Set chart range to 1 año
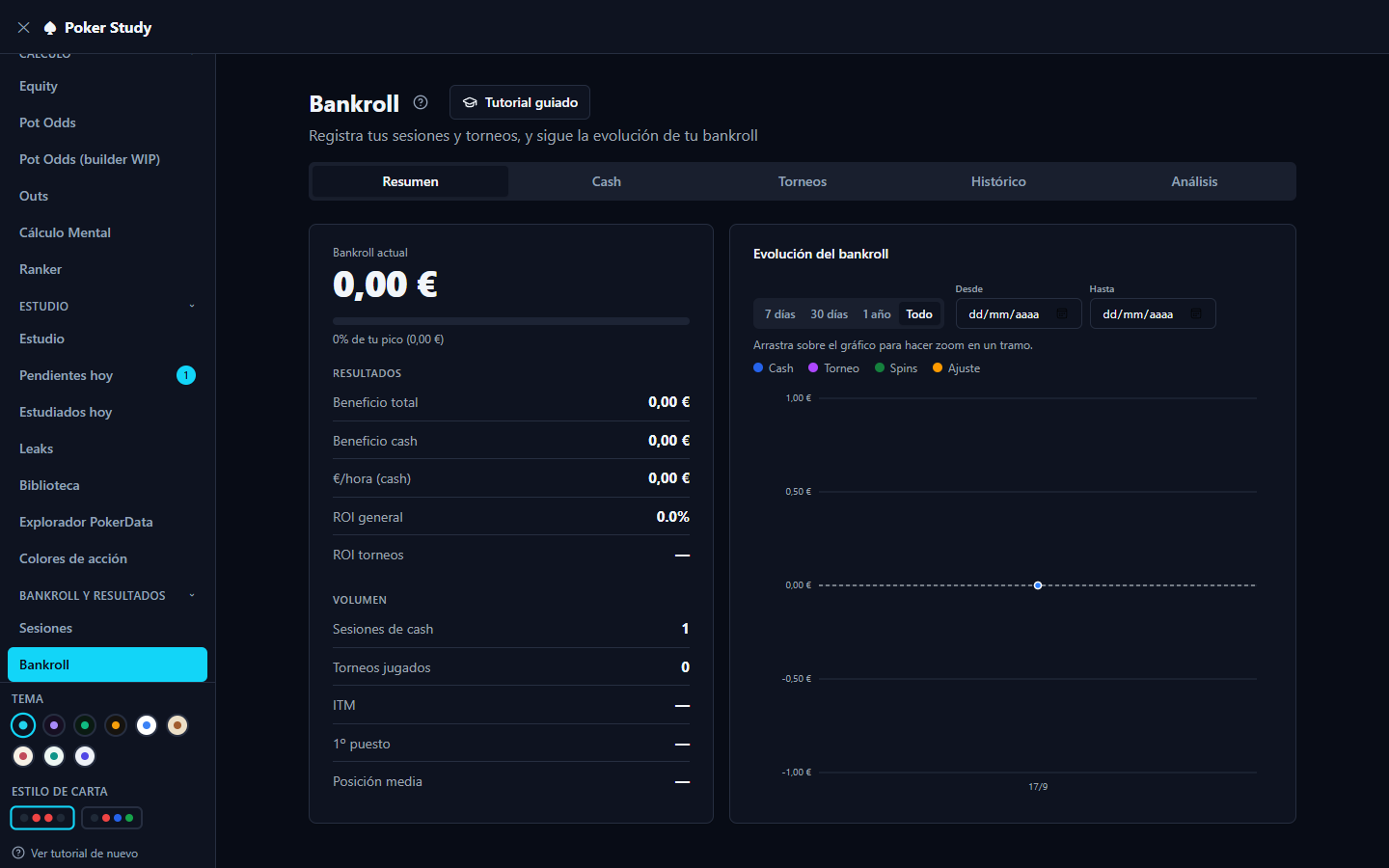Image resolution: width=1389 pixels, height=868 pixels. tap(877, 314)
